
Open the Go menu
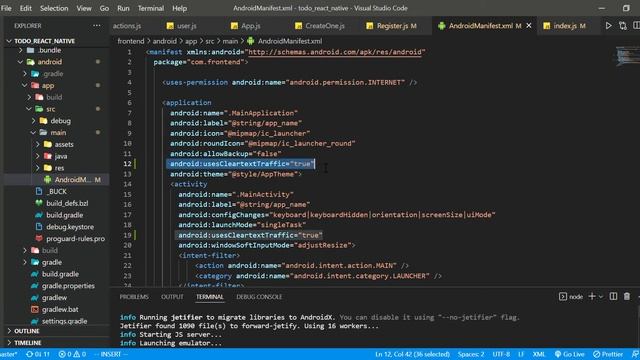point(104,8)
